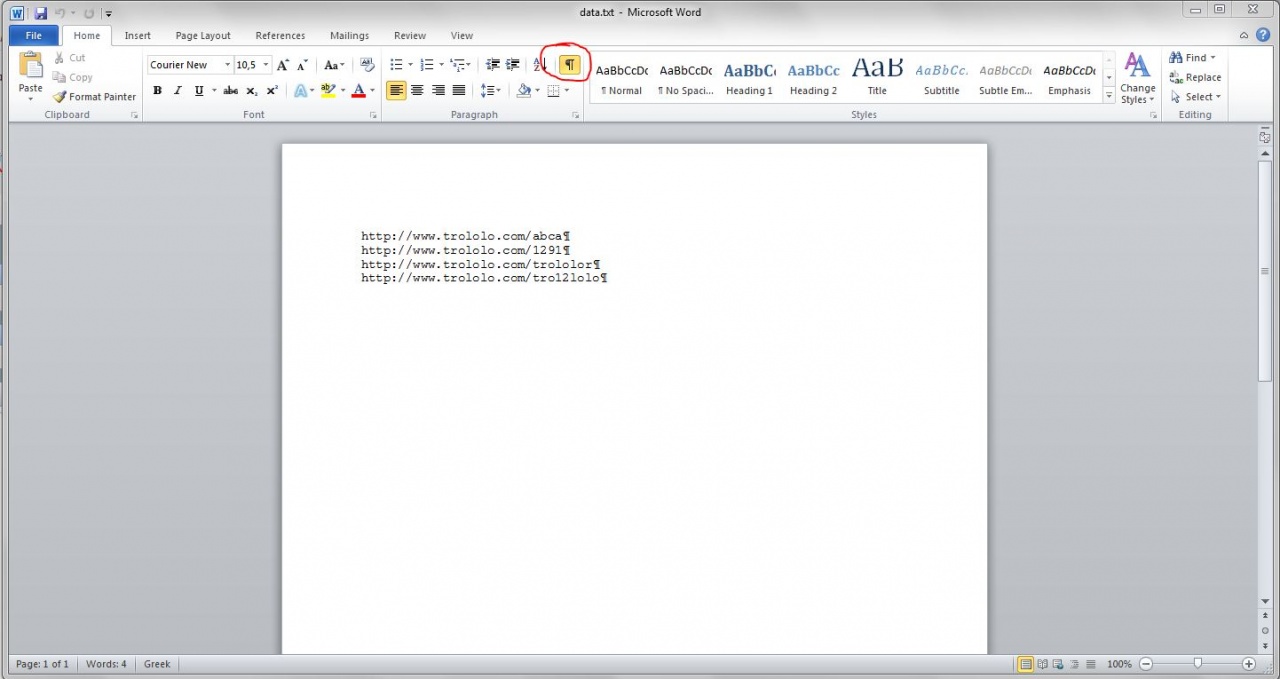
Task: Click the Shrink Font icon
Action: (302, 65)
